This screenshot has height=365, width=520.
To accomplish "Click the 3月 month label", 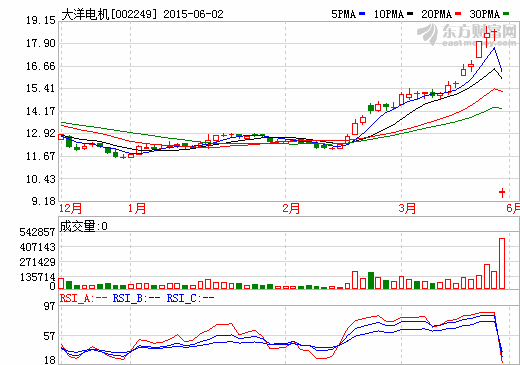I will click(x=407, y=208).
